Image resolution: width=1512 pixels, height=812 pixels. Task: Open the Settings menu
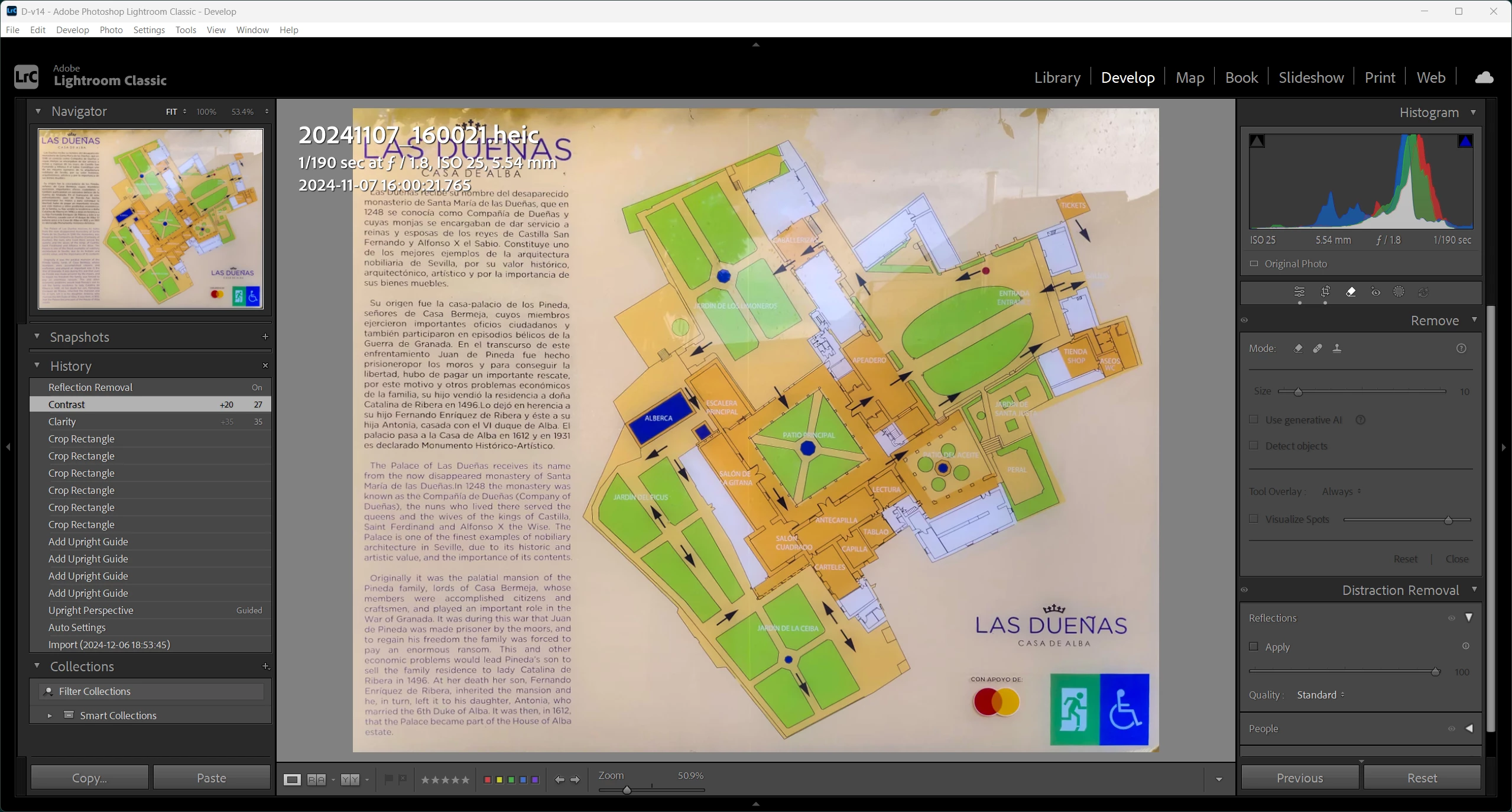(x=149, y=30)
